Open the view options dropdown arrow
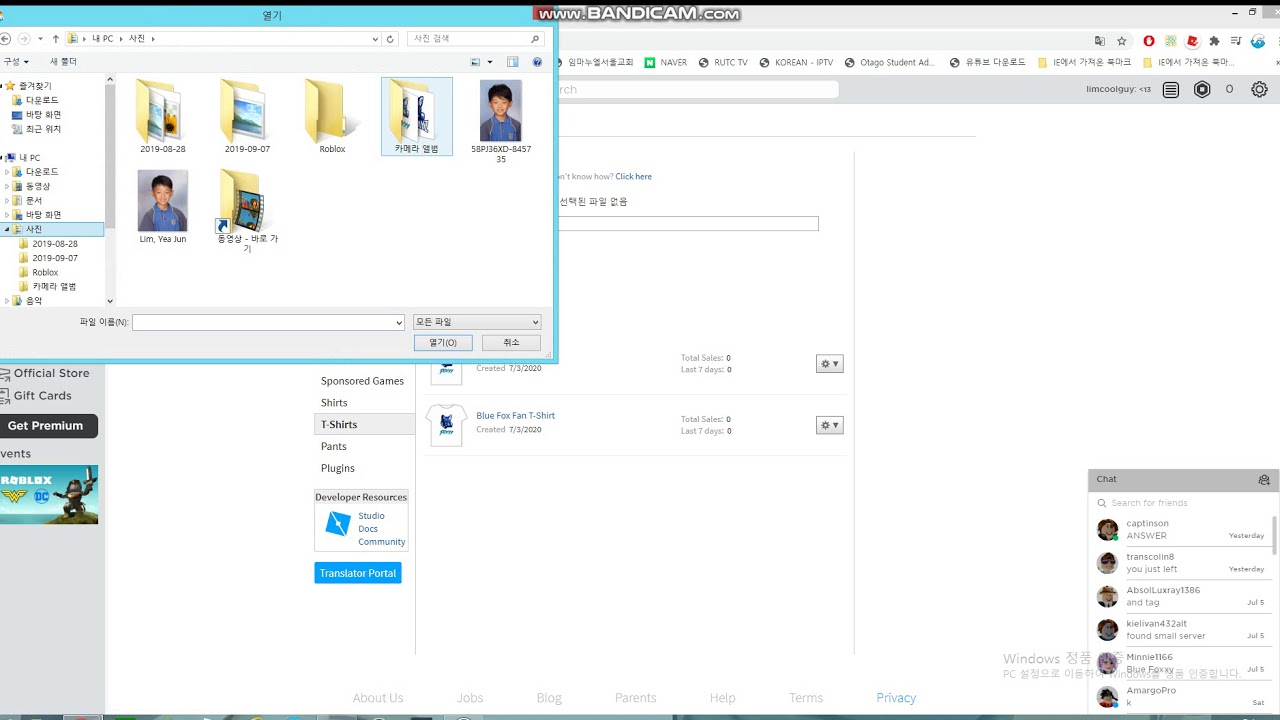 pyautogui.click(x=489, y=62)
